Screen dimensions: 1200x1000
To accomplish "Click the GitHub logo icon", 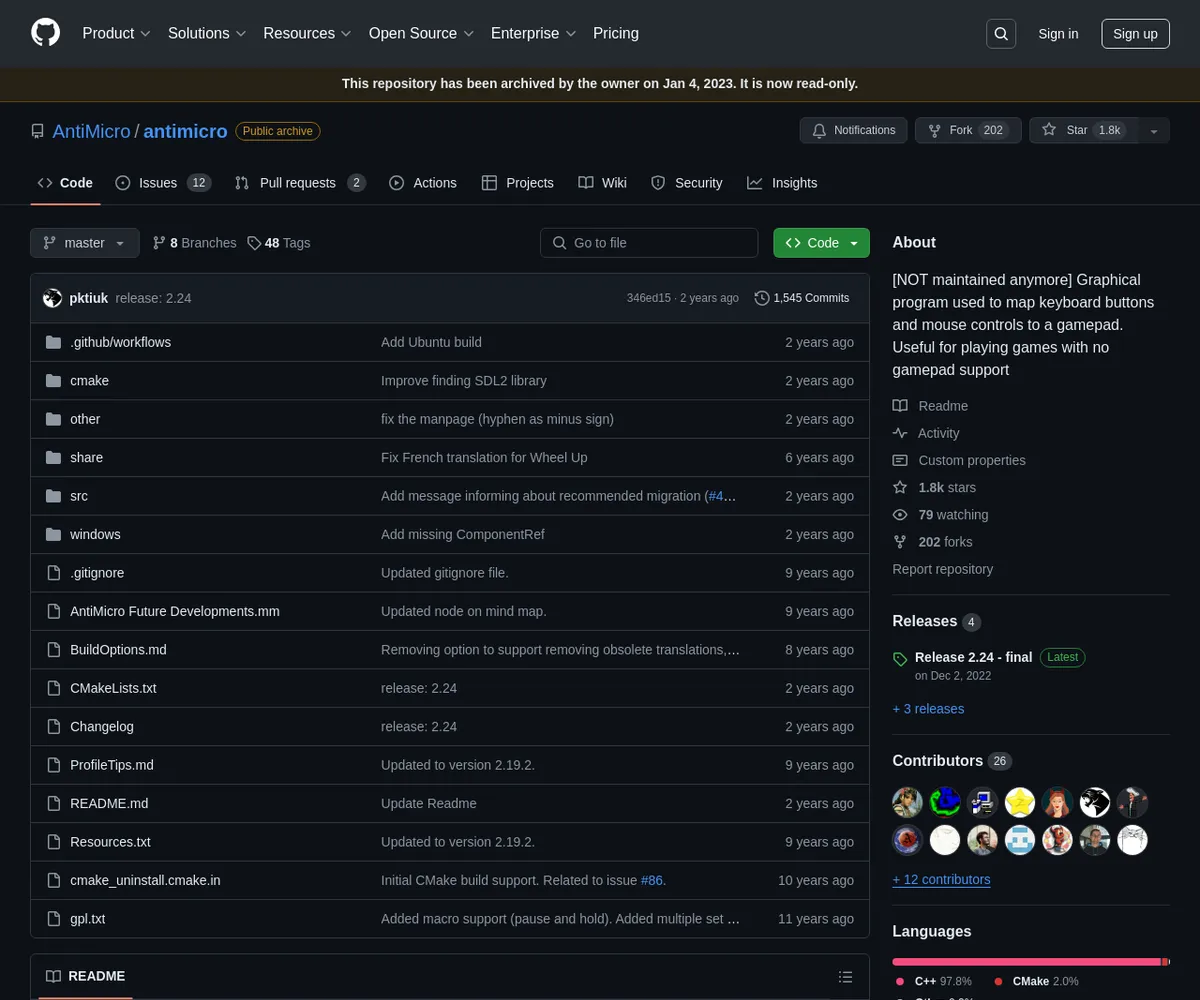I will coord(46,33).
